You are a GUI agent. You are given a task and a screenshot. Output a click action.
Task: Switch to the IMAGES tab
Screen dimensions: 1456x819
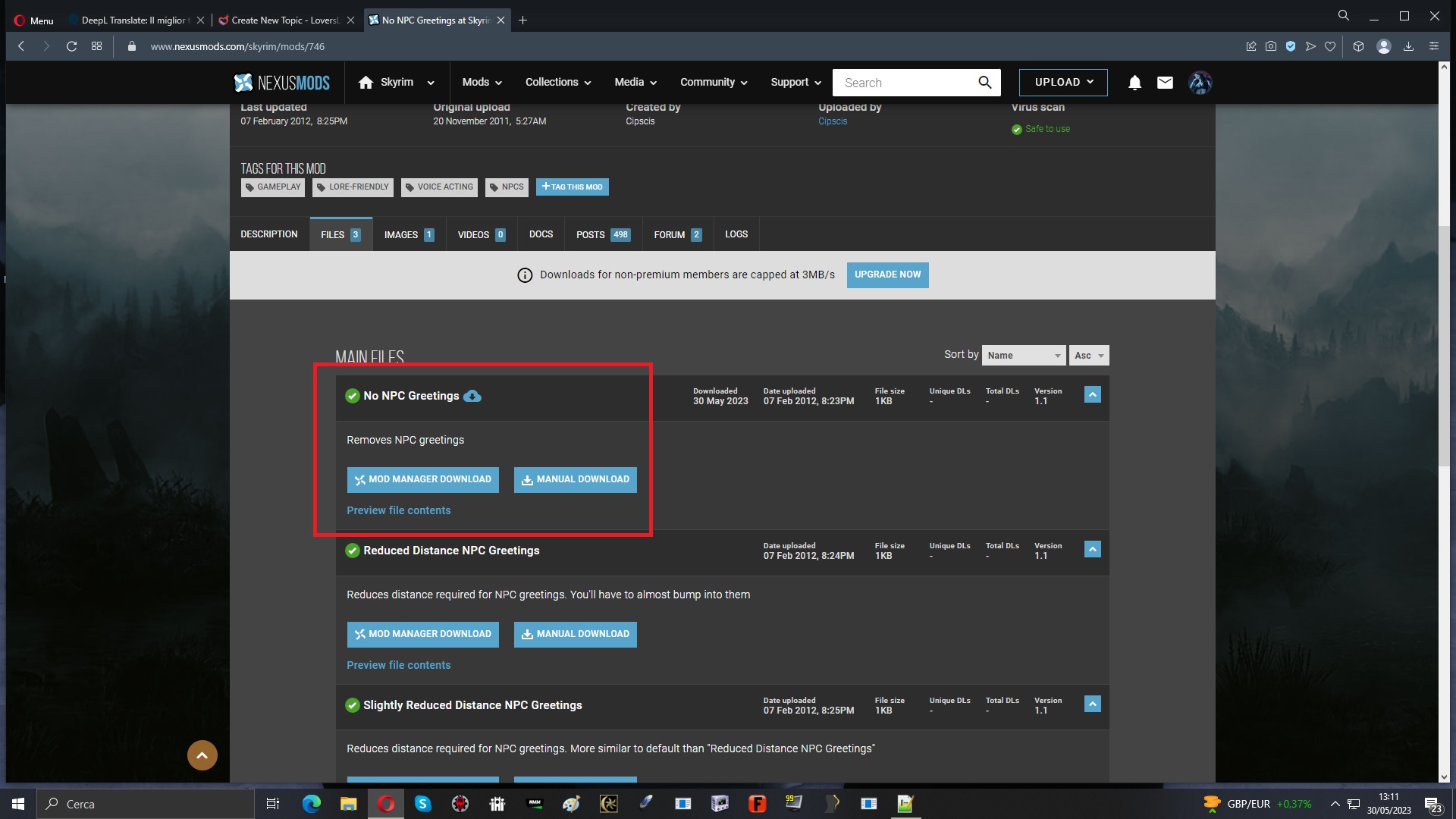coord(409,234)
